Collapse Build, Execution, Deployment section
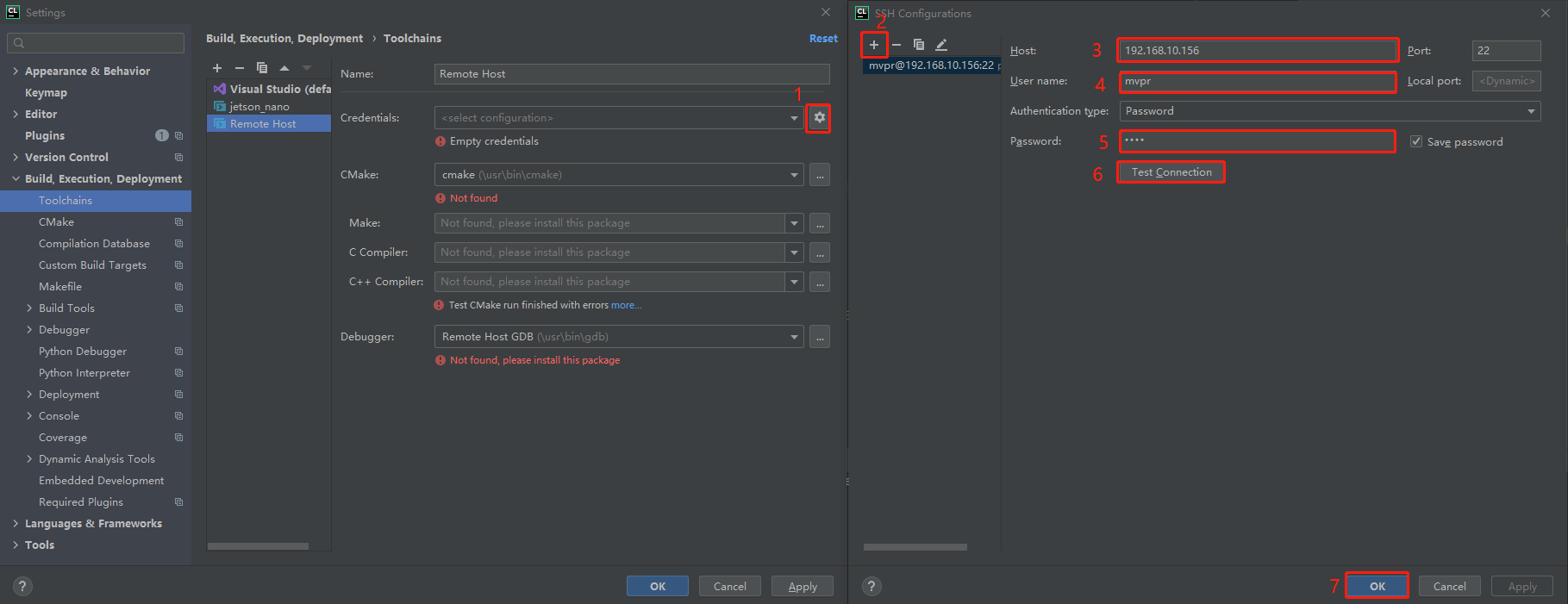 coord(16,178)
